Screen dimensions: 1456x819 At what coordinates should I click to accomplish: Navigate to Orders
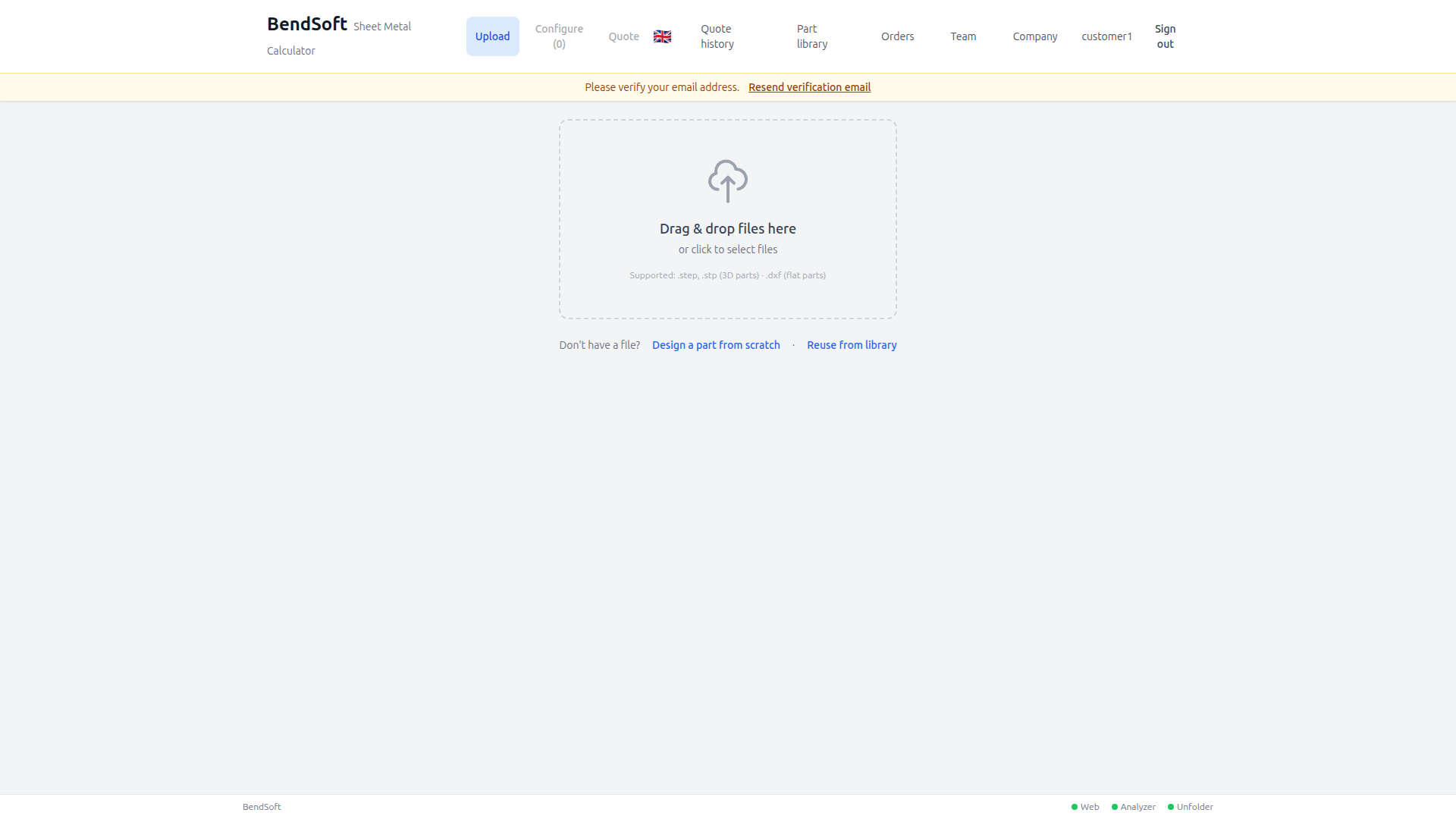point(898,36)
